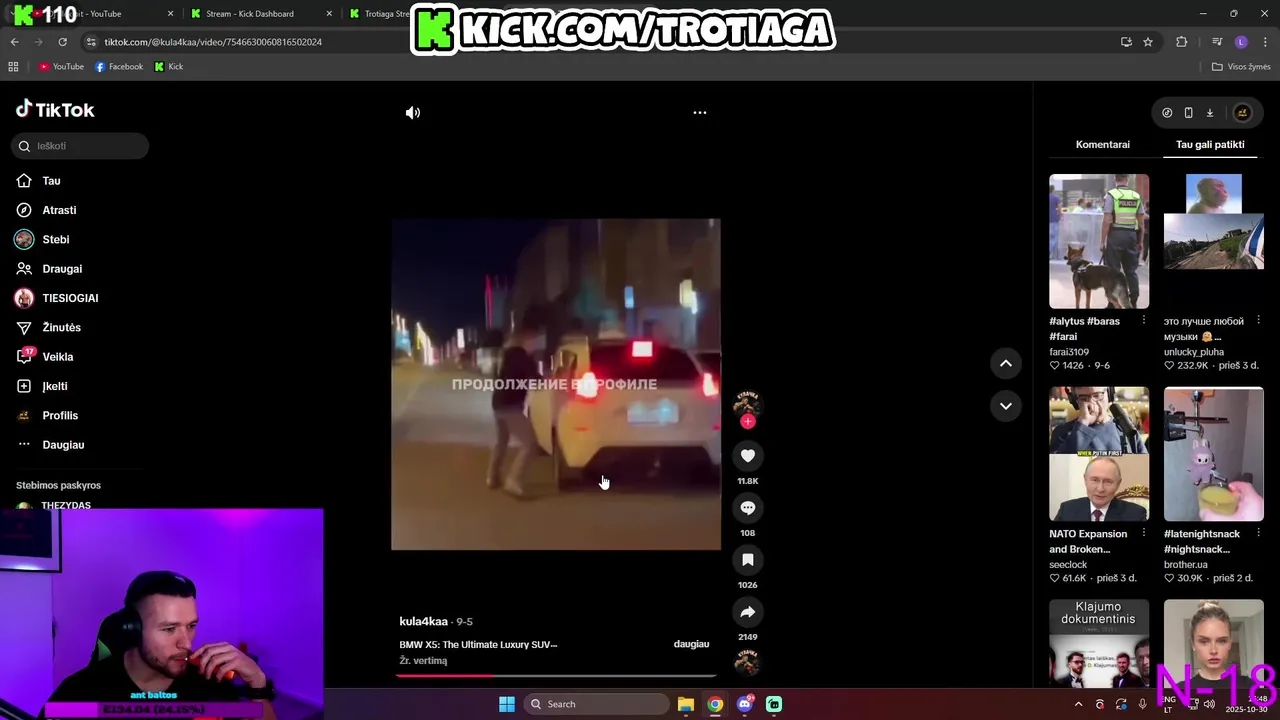The height and width of the screenshot is (720, 1280).
Task: Focus the Ieškoti search field
Action: coord(80,146)
